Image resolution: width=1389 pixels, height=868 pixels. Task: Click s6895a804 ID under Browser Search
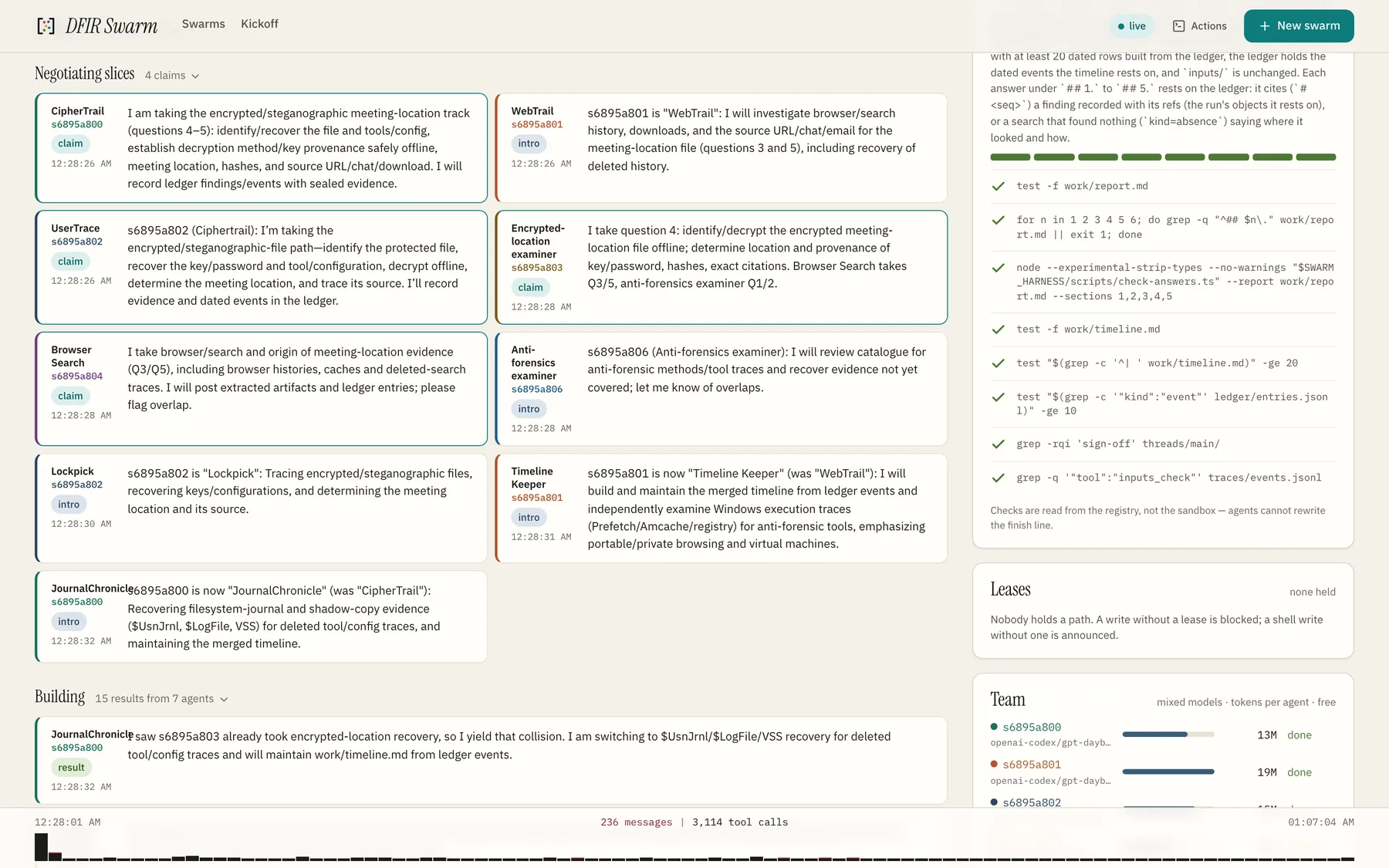tap(77, 377)
